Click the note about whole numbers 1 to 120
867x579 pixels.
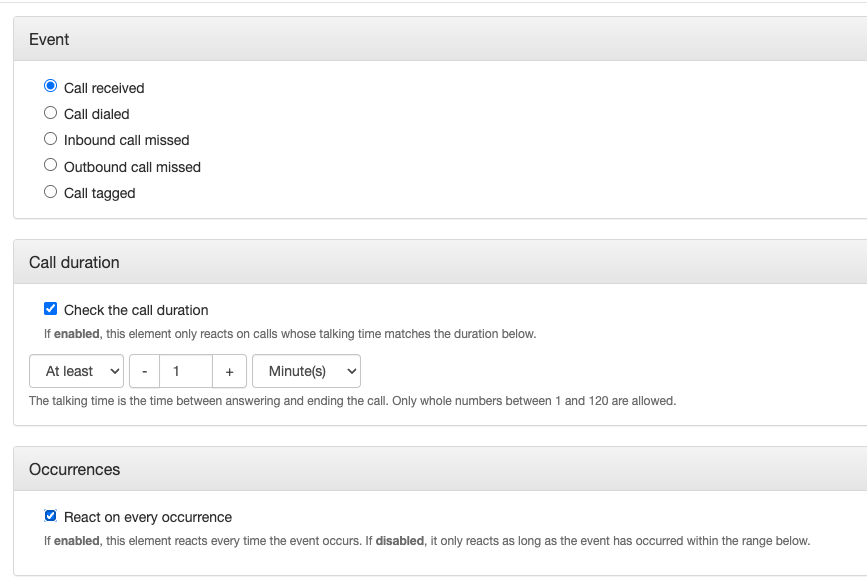353,401
